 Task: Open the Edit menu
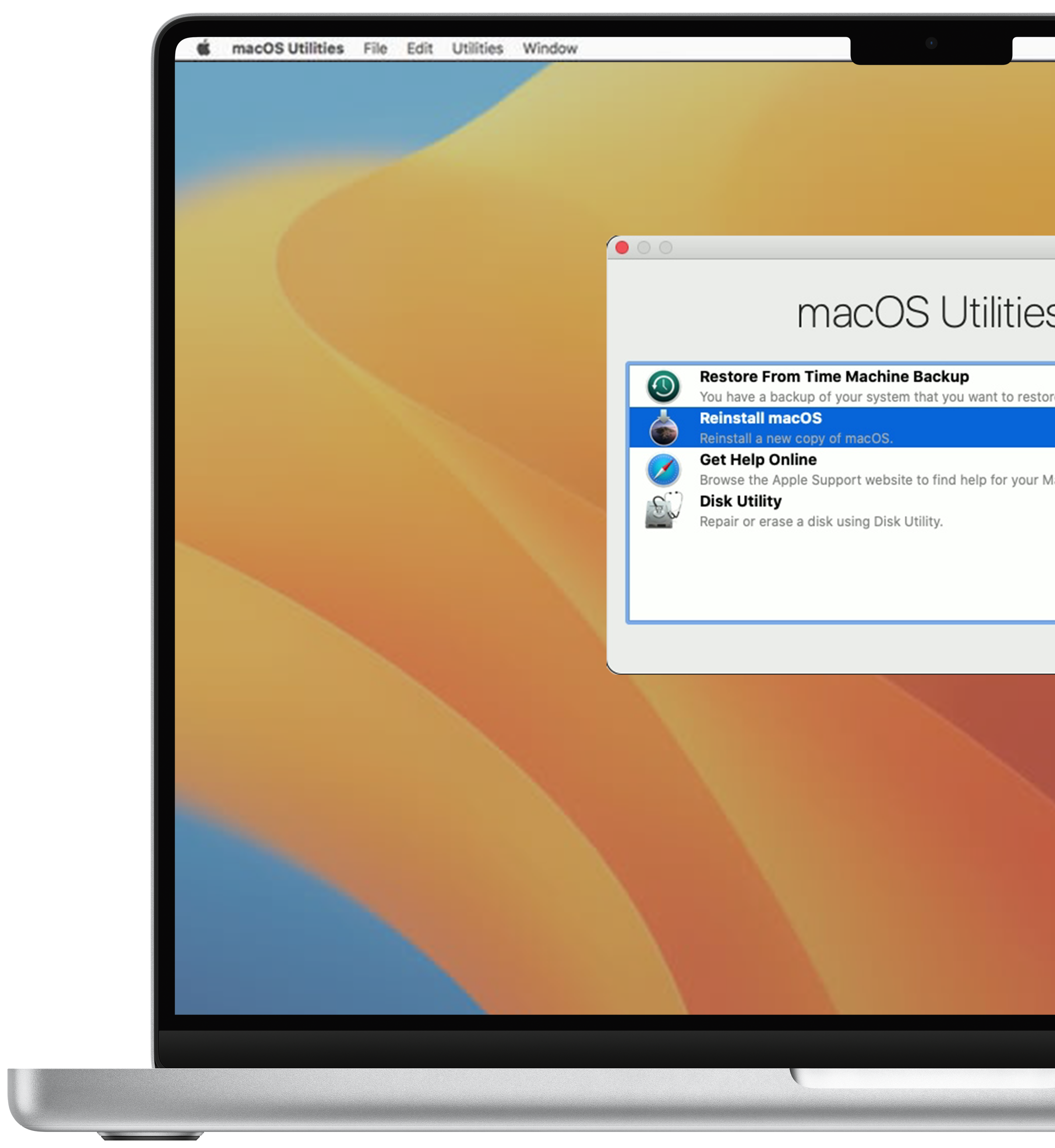420,49
